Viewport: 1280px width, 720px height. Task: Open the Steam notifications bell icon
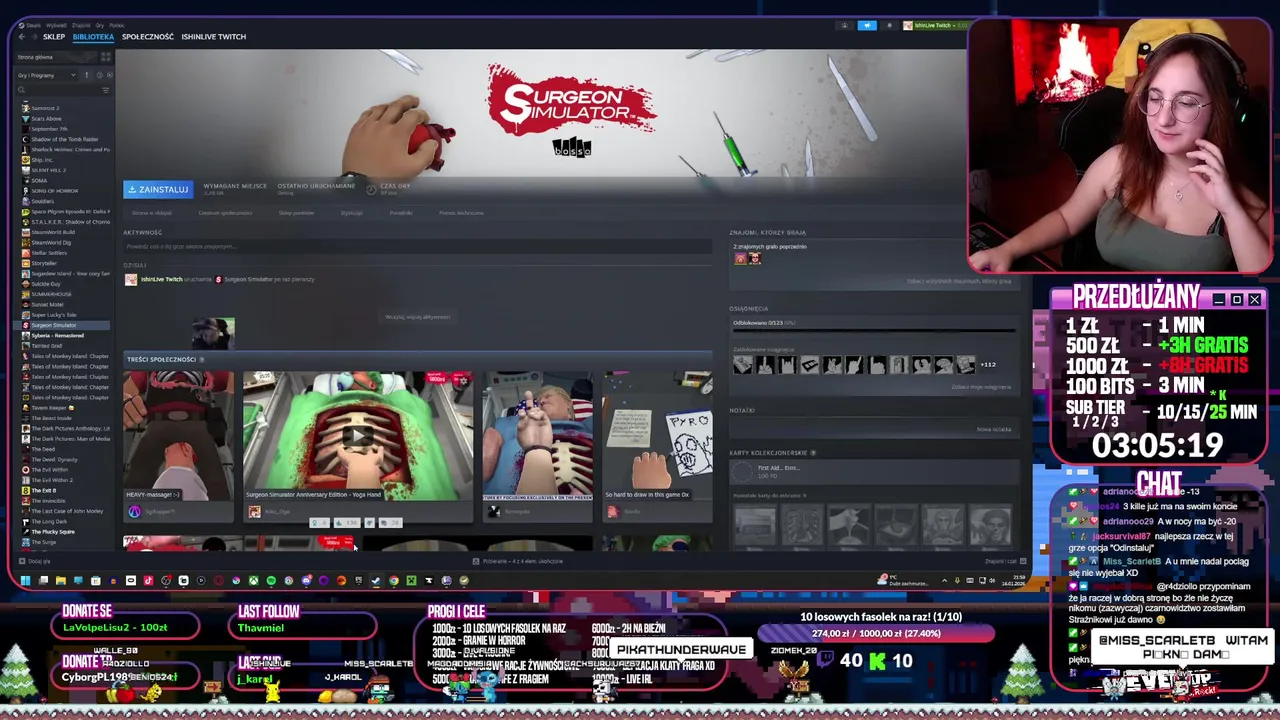coord(889,25)
